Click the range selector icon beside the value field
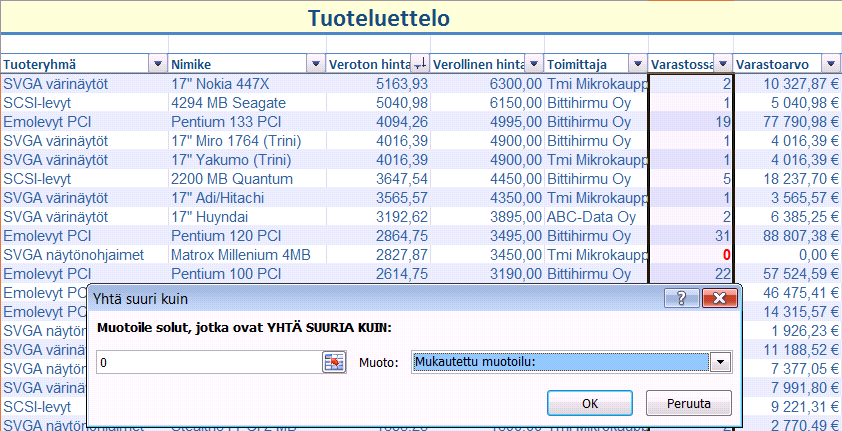Screen dimensions: 842x431 [x=333, y=362]
